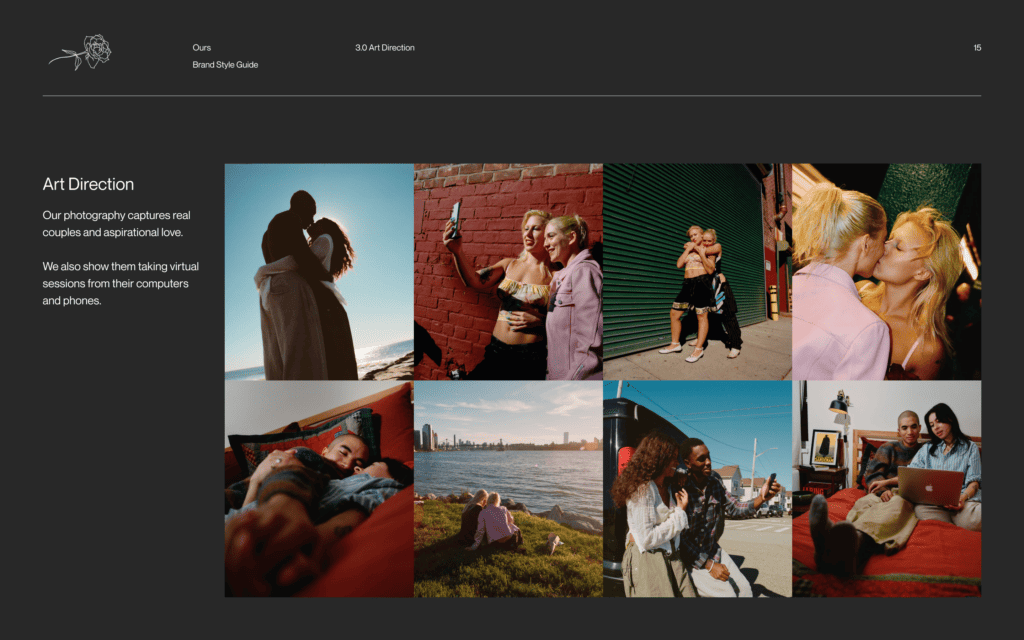
Task: Click the rose logo icon
Action: point(81,52)
